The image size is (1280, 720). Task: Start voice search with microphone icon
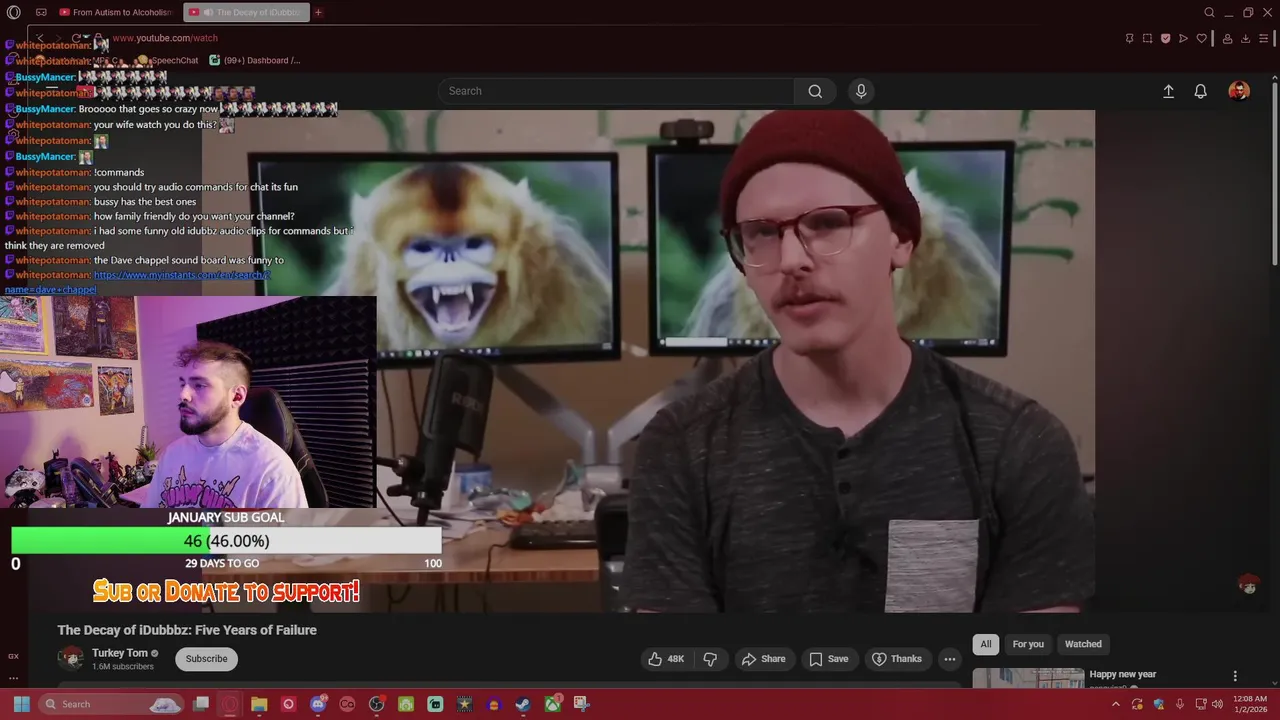coord(861,91)
